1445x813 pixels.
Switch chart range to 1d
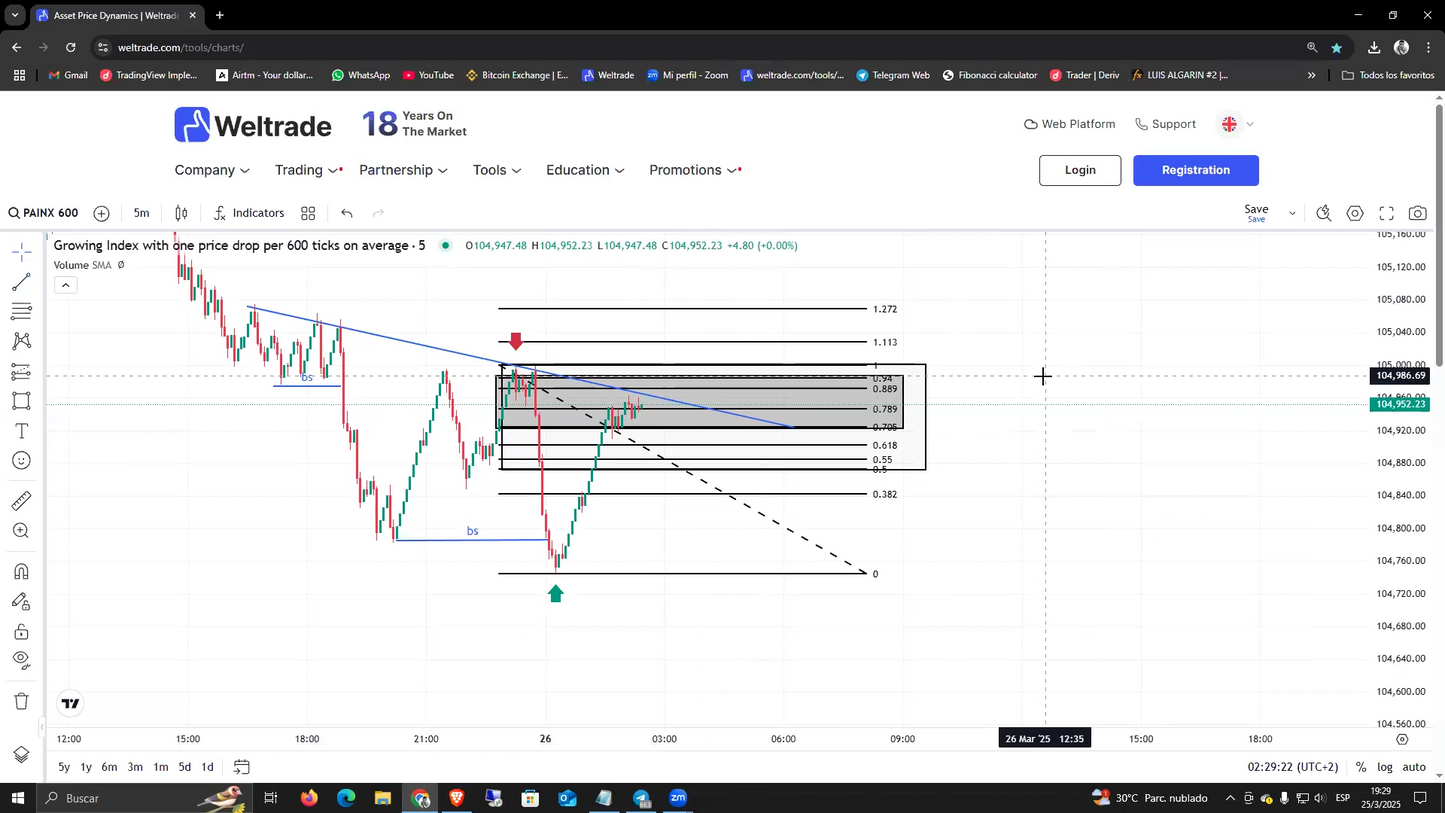click(207, 767)
